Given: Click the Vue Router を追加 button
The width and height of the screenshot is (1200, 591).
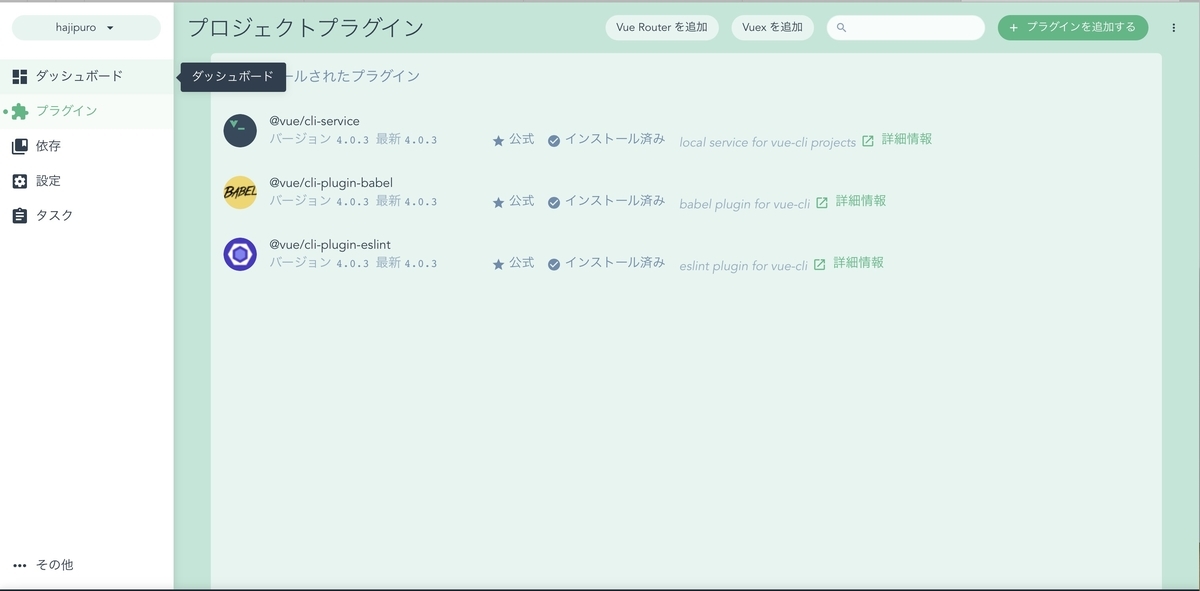Looking at the screenshot, I should (x=662, y=28).
